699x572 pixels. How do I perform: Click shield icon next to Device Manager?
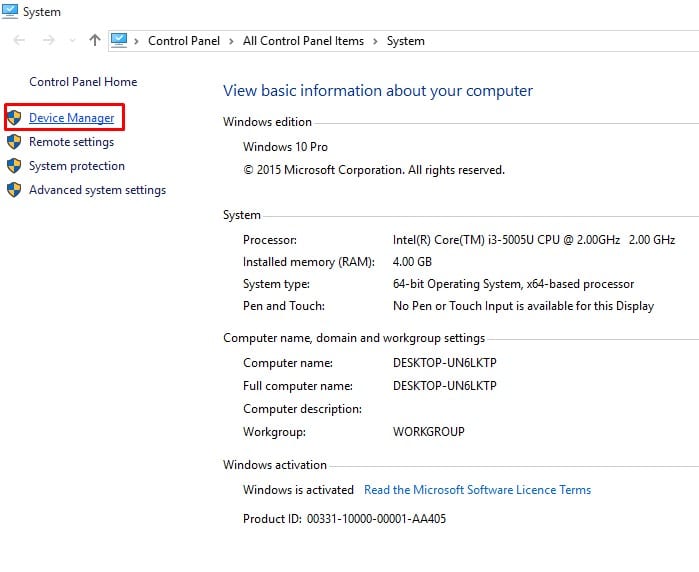pyautogui.click(x=14, y=118)
